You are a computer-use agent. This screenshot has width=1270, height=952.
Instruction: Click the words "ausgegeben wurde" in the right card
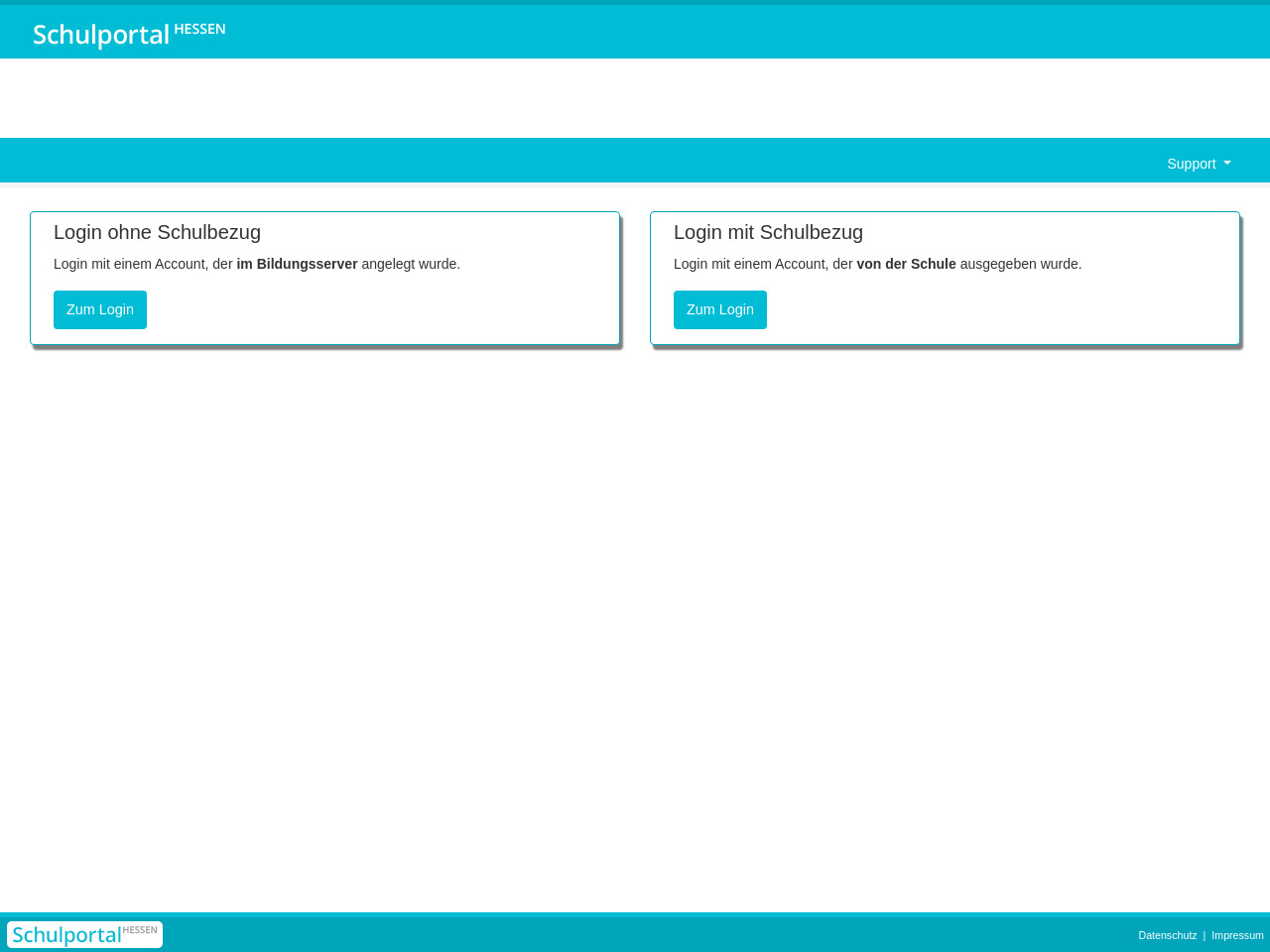(x=1020, y=264)
